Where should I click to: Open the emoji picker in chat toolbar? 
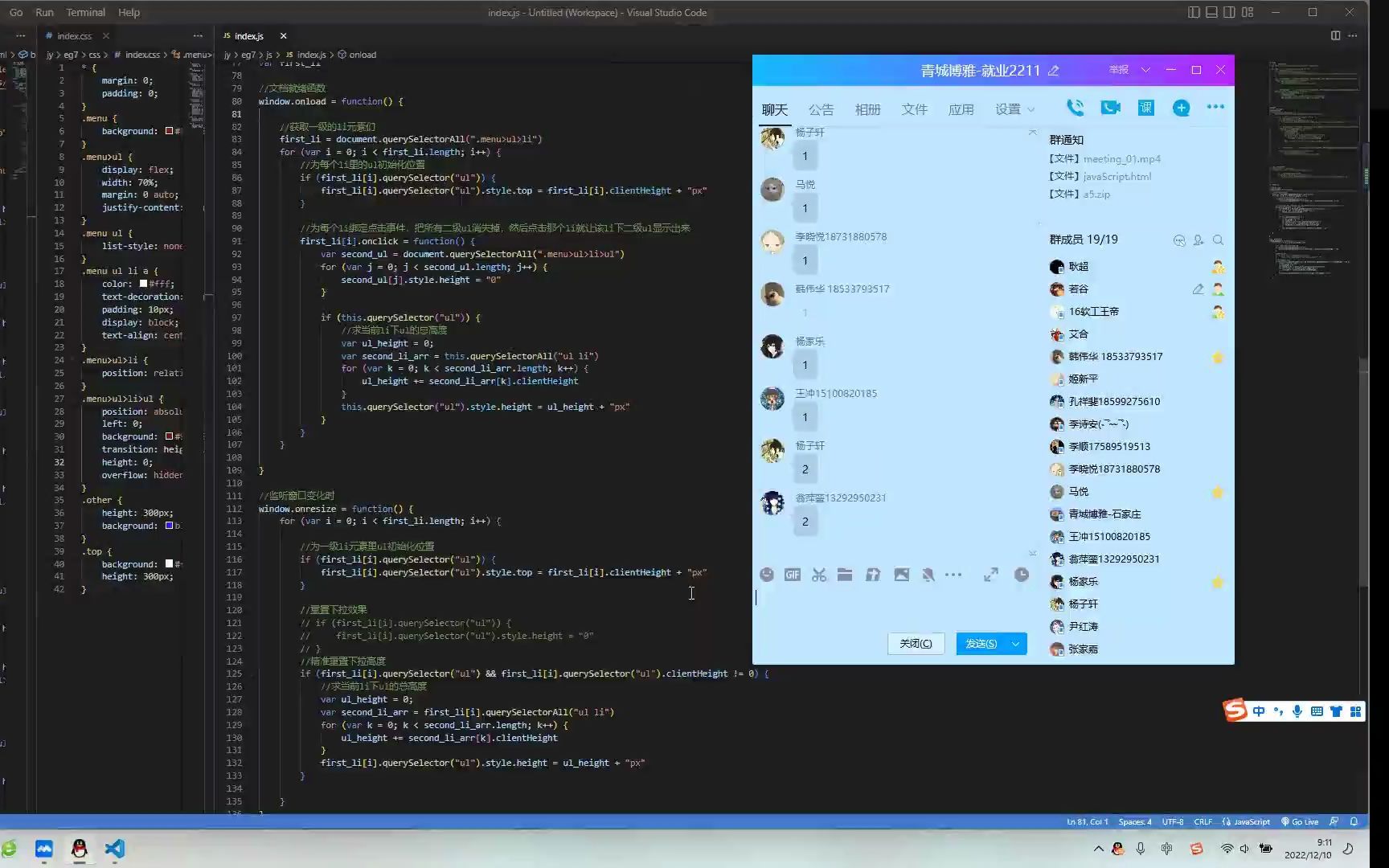coord(767,575)
